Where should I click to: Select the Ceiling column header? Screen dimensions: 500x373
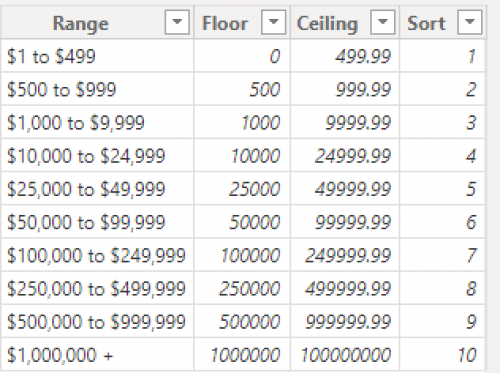[x=345, y=22]
